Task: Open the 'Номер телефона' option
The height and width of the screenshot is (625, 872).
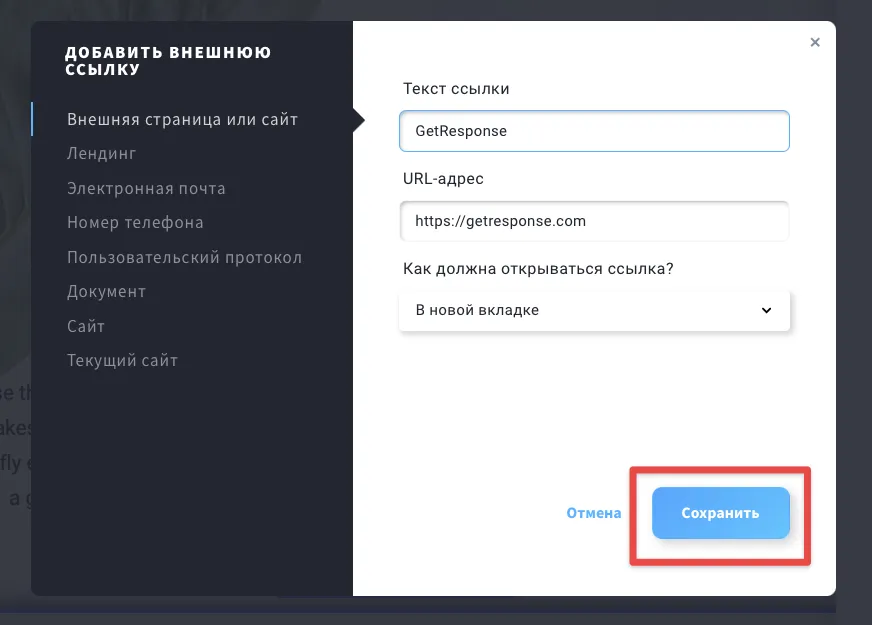Action: (x=135, y=222)
